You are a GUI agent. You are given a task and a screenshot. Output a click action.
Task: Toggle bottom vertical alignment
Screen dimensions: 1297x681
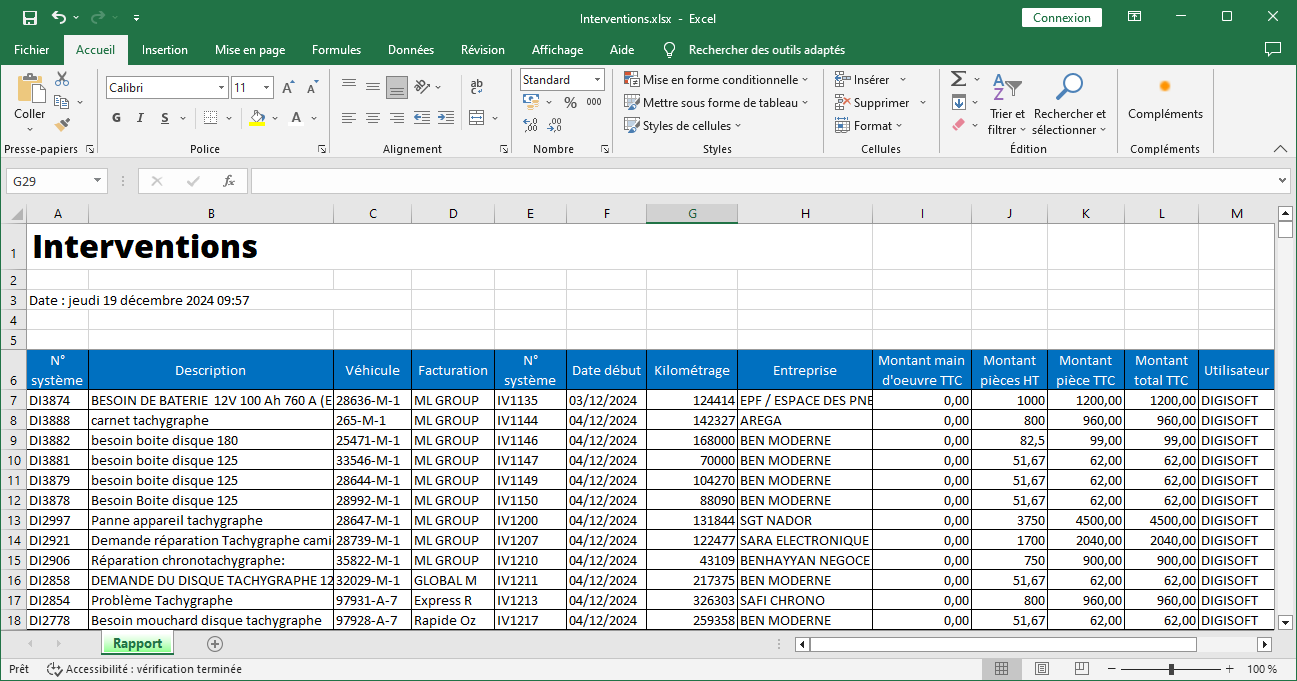click(397, 87)
